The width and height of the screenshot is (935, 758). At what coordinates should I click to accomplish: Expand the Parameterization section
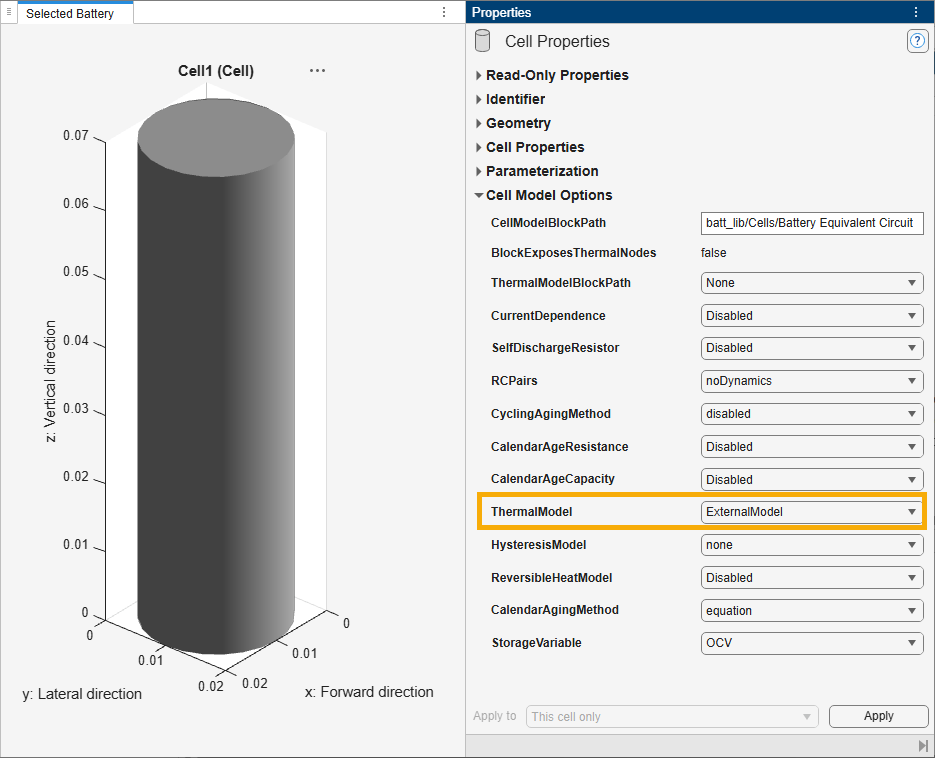point(478,171)
